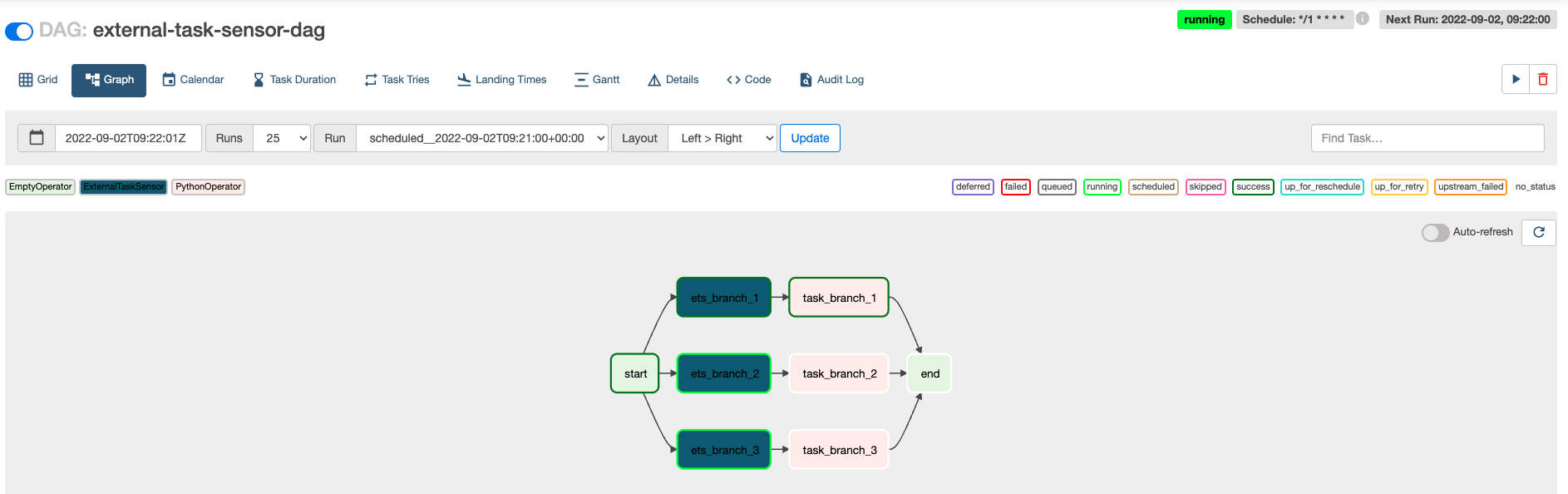Click the Schedule interval badge

click(x=1293, y=19)
